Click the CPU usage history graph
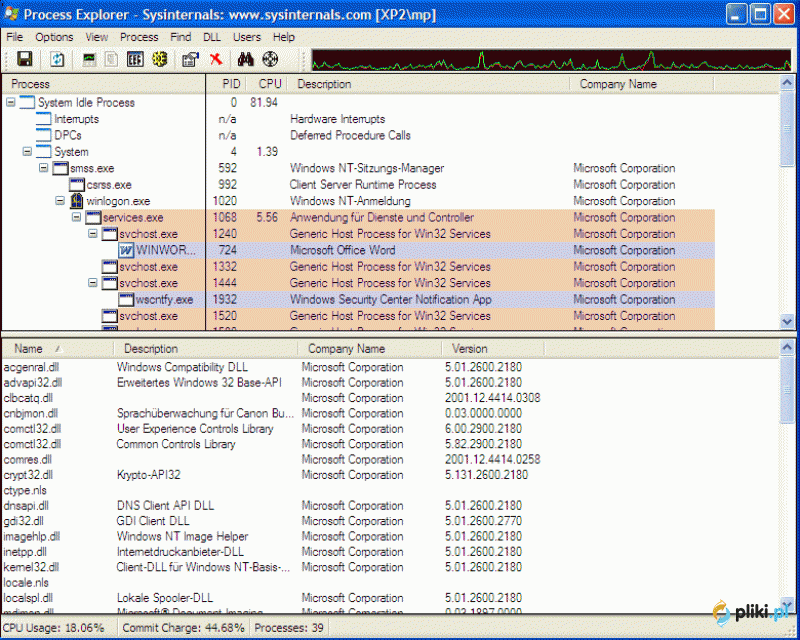The image size is (800, 640). [551, 60]
